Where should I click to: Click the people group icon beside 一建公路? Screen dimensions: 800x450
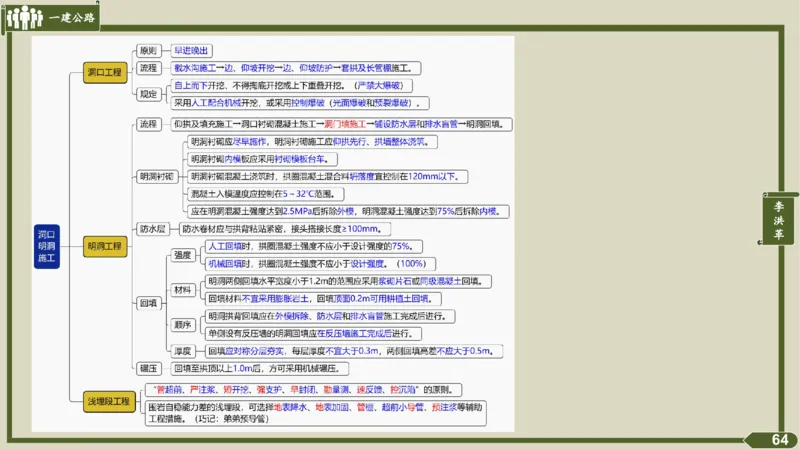pos(24,17)
